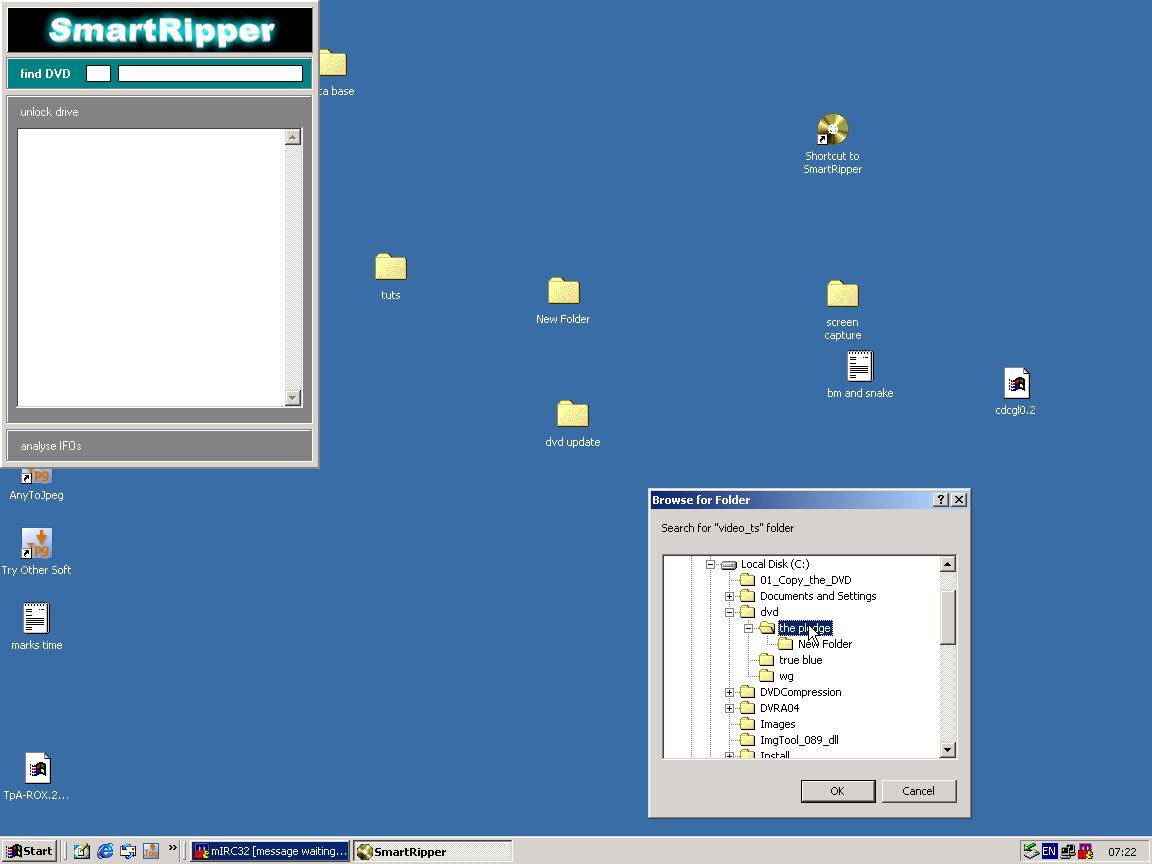The width and height of the screenshot is (1152, 864).
Task: Click the help question mark in dialog title
Action: [940, 500]
